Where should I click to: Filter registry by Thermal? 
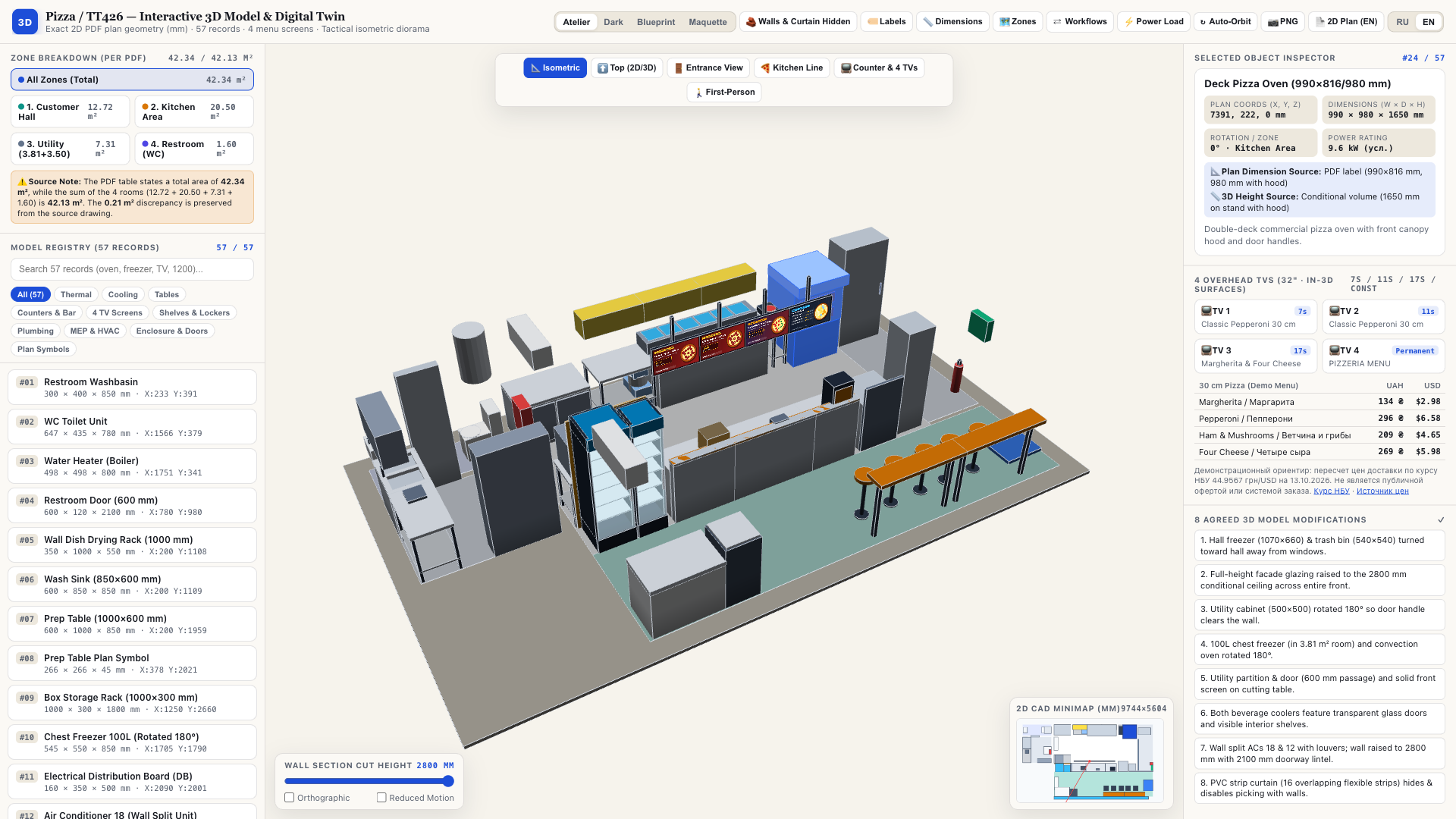(76, 295)
